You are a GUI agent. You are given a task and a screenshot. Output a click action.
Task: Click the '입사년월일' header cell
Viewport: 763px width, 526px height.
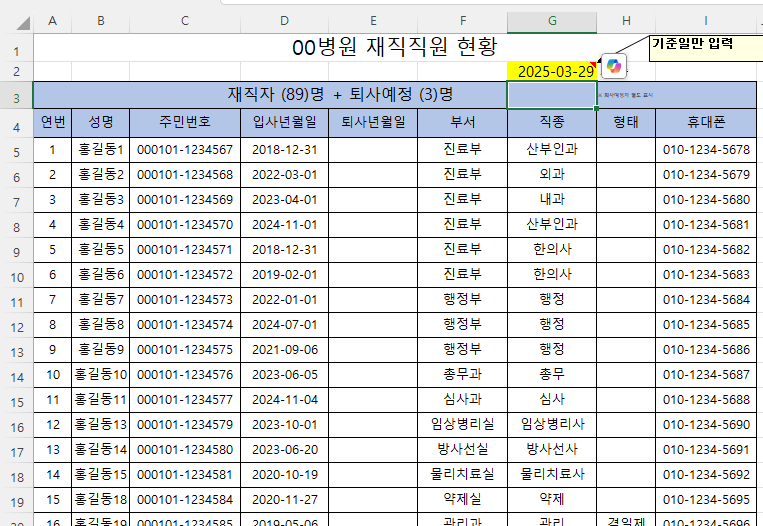coord(284,123)
